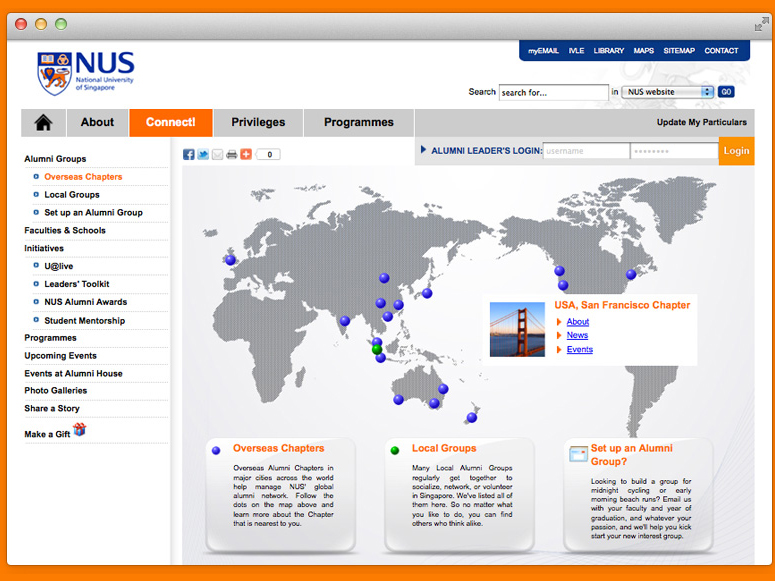The width and height of the screenshot is (775, 581).
Task: Click Make a Gift link
Action: (x=47, y=434)
